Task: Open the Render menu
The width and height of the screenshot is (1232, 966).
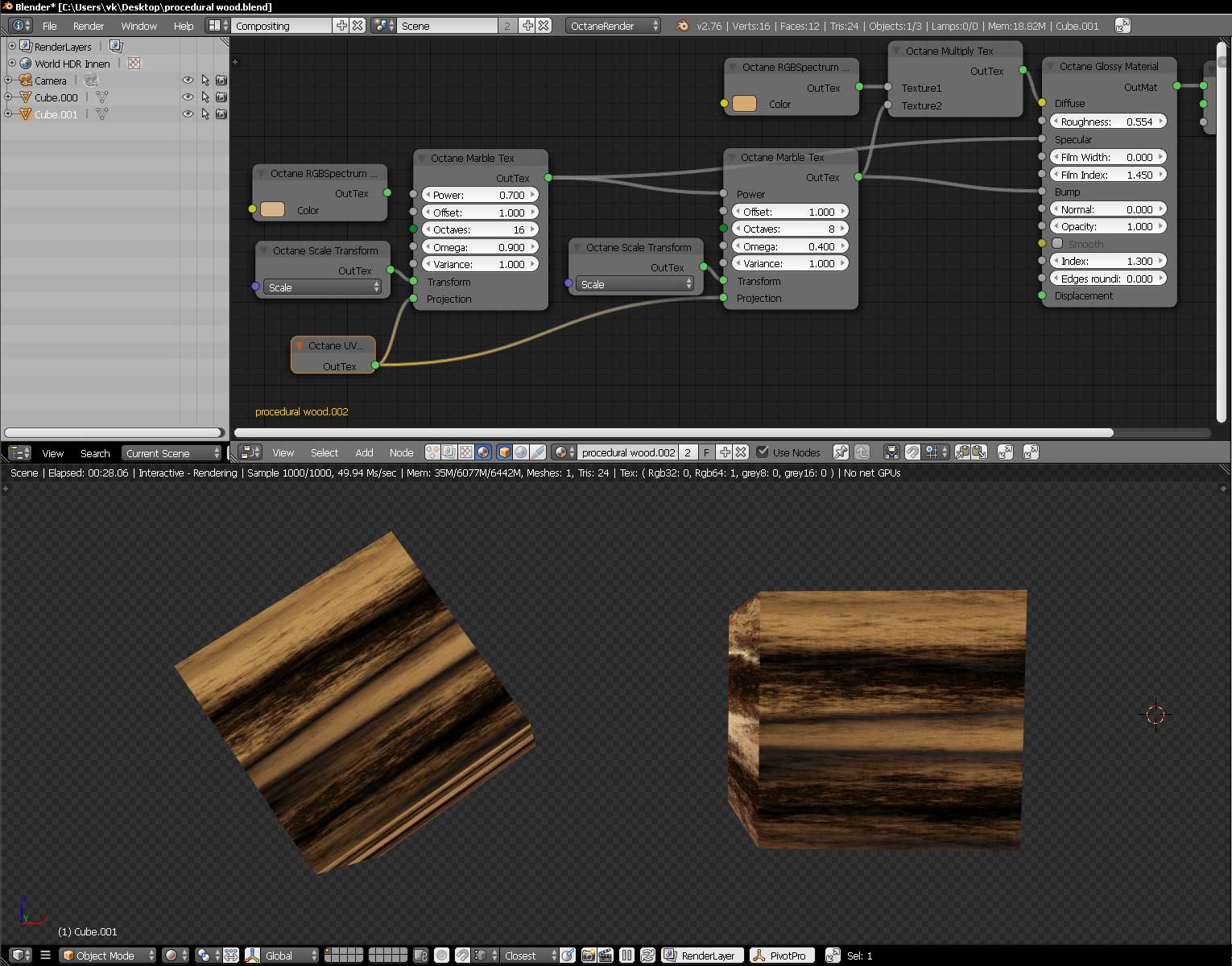Action: [89, 26]
